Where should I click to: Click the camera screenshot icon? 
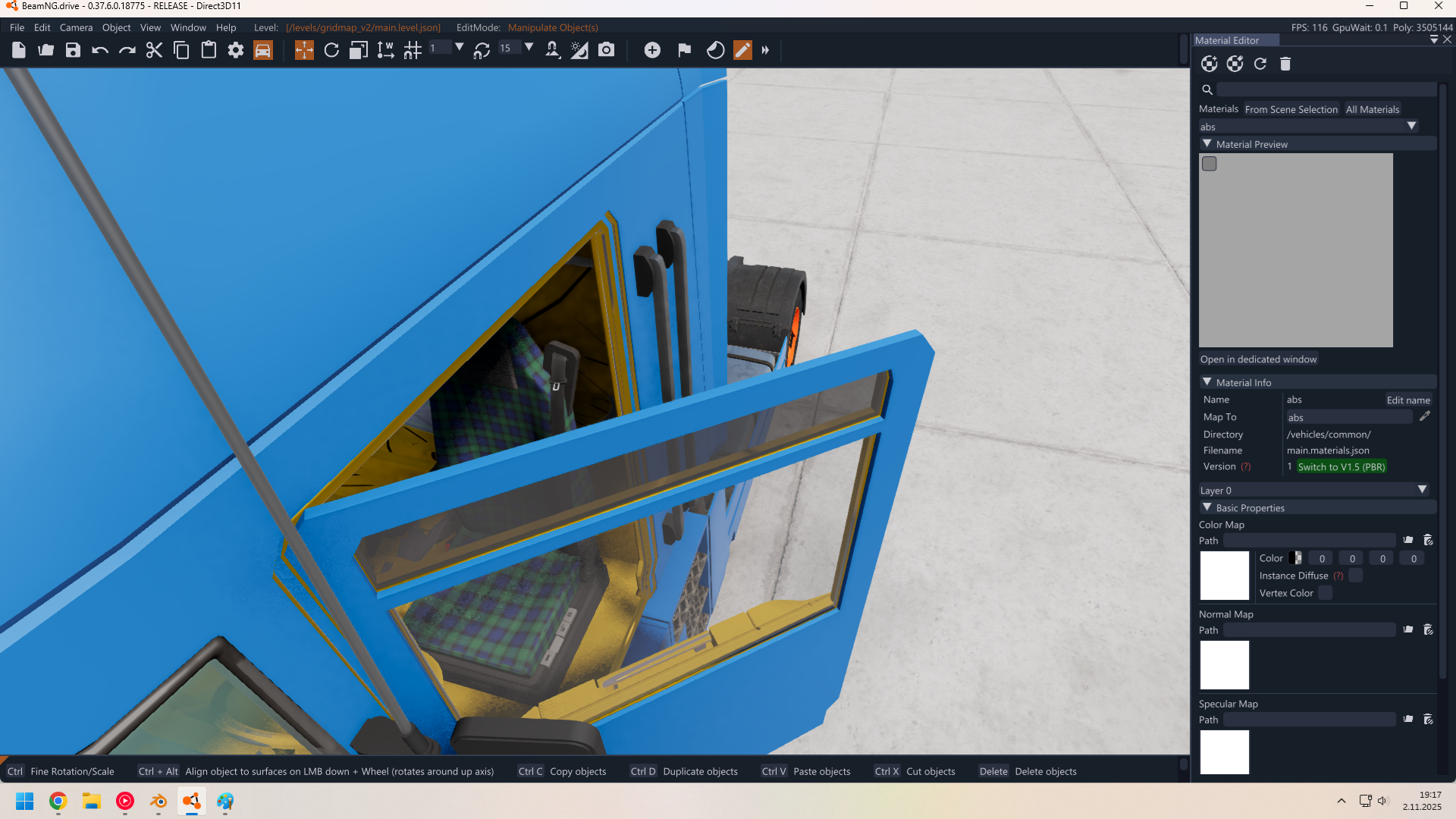(606, 50)
